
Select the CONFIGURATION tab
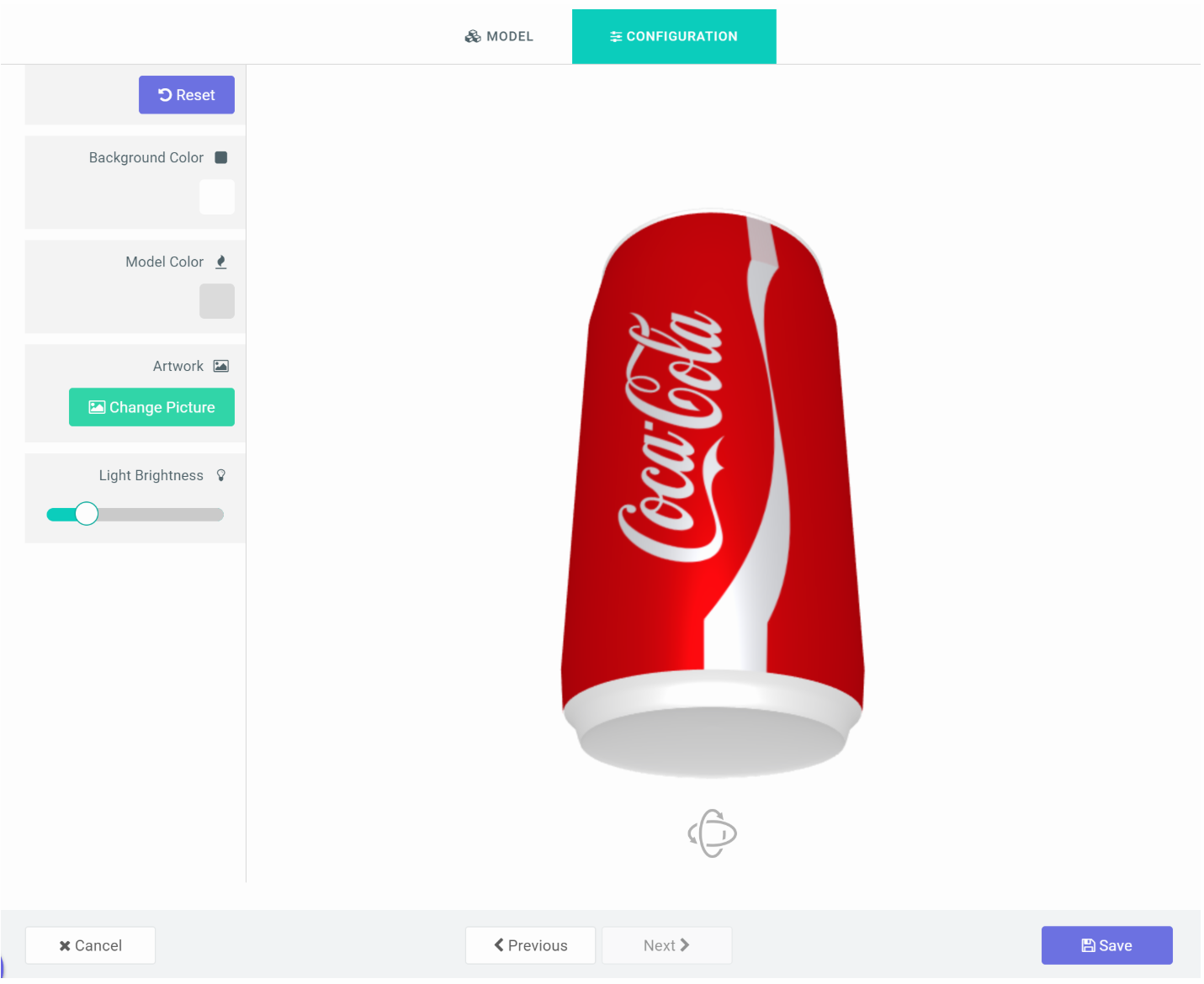674,36
